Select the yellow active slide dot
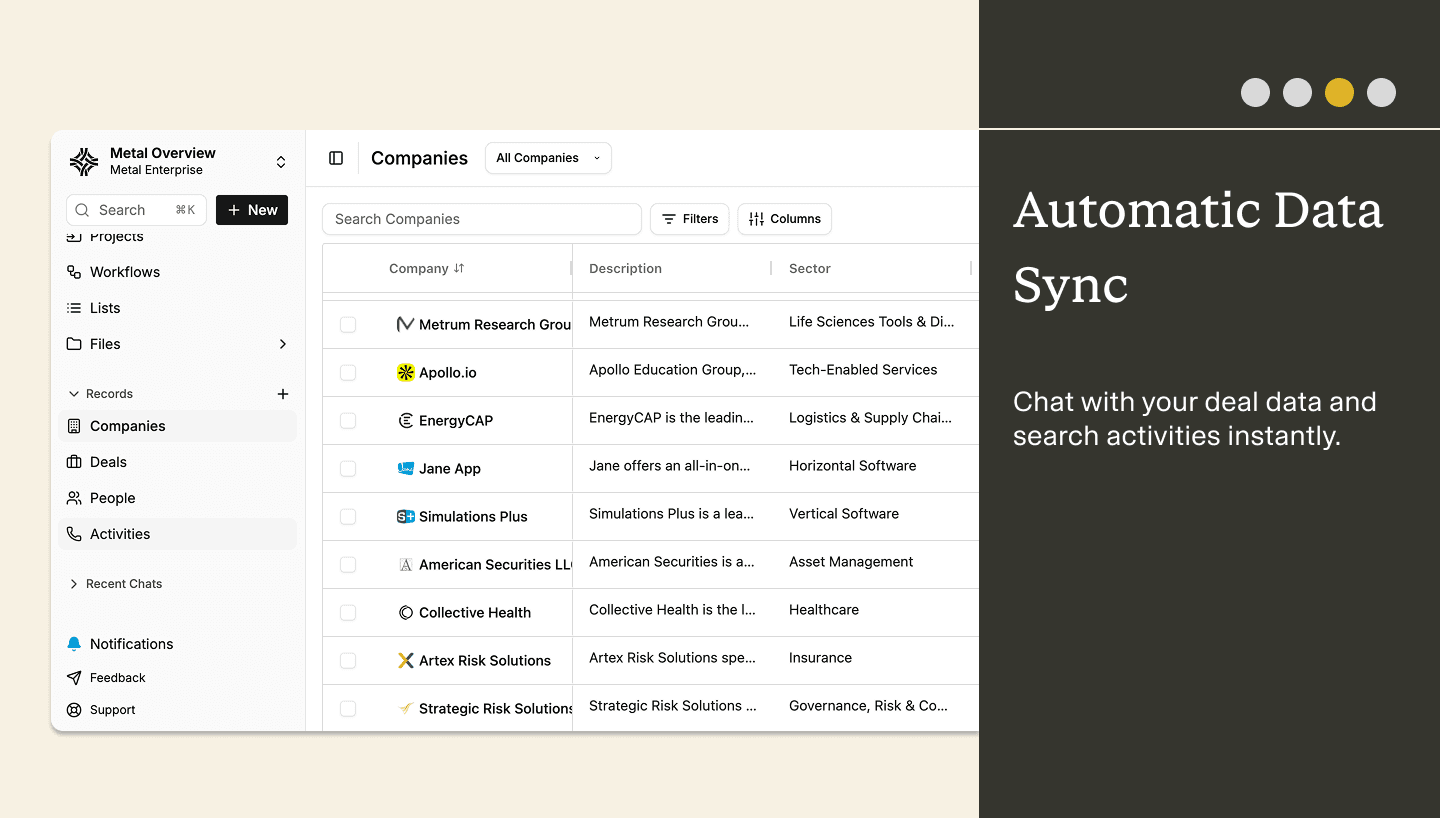The width and height of the screenshot is (1440, 818). [1339, 93]
